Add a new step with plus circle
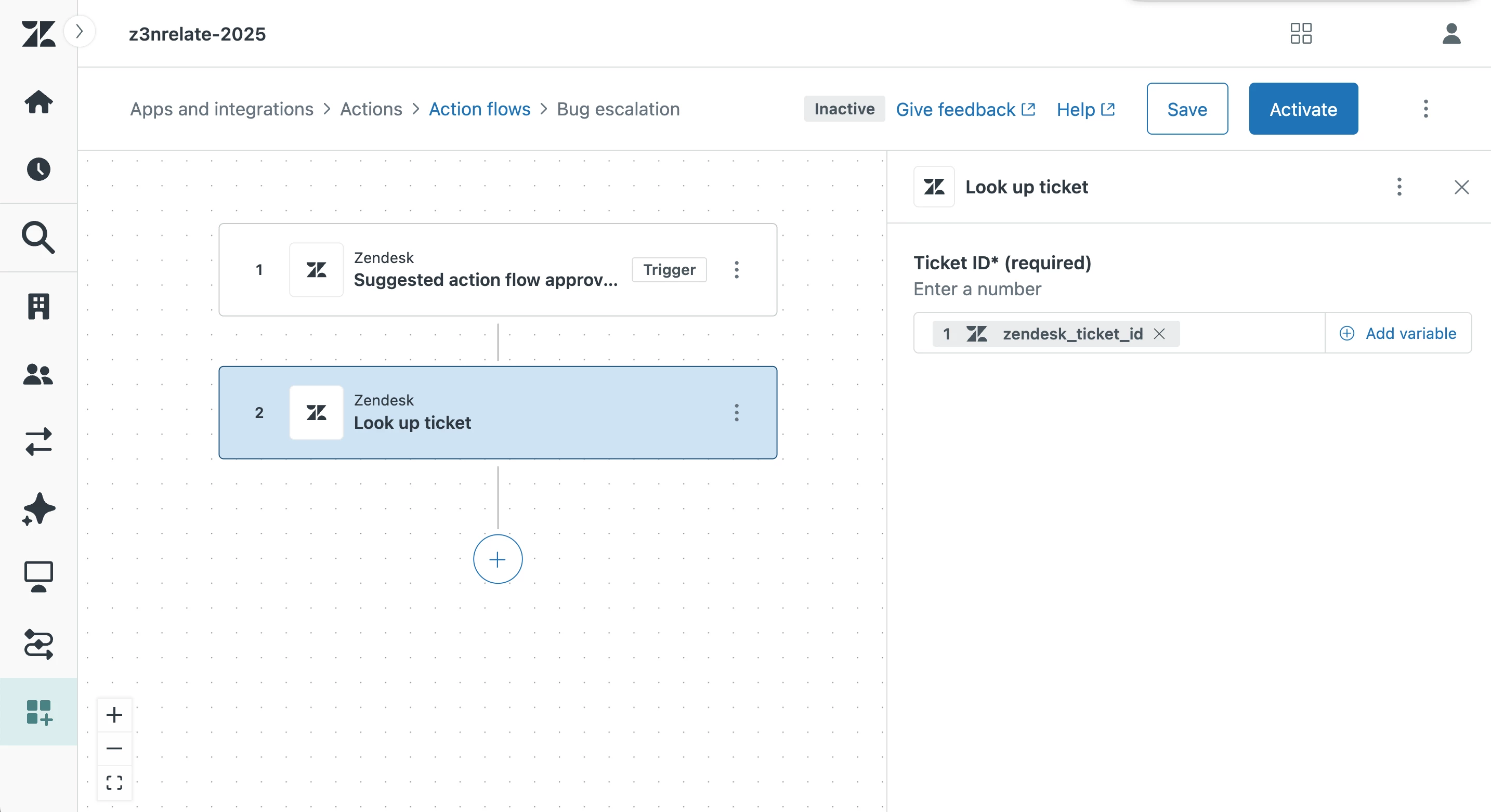This screenshot has height=812, width=1491. [497, 559]
